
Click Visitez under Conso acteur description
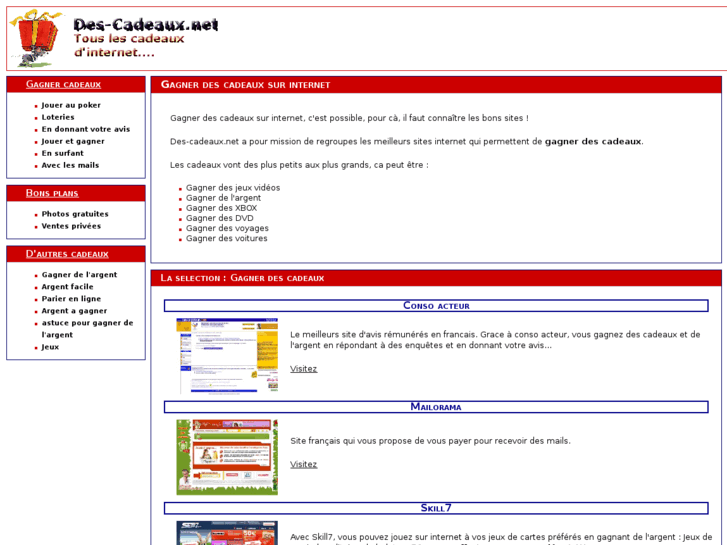[x=304, y=369]
